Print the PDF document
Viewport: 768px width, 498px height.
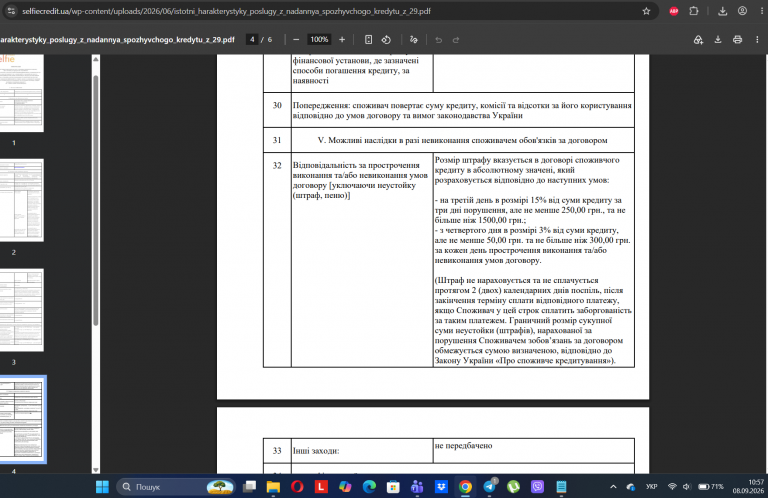737,40
